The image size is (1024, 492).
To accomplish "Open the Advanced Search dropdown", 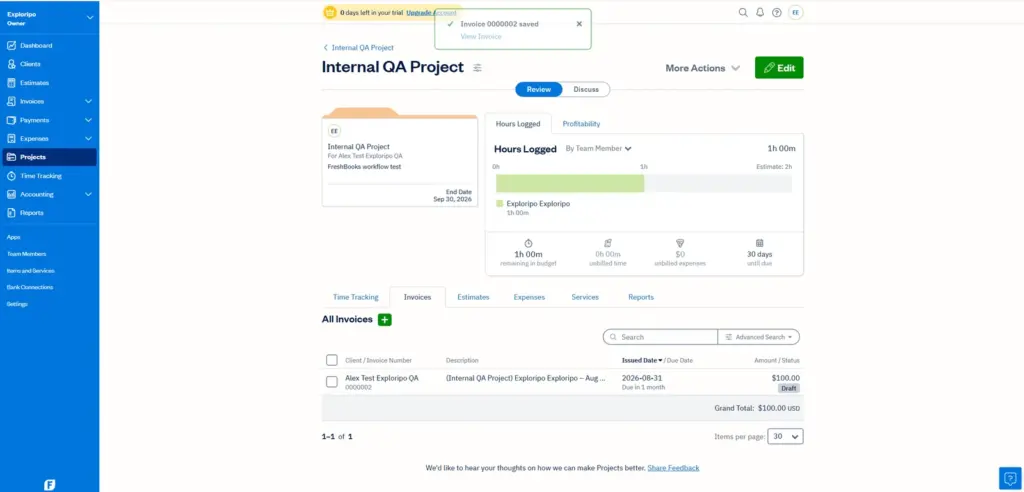I will [758, 337].
